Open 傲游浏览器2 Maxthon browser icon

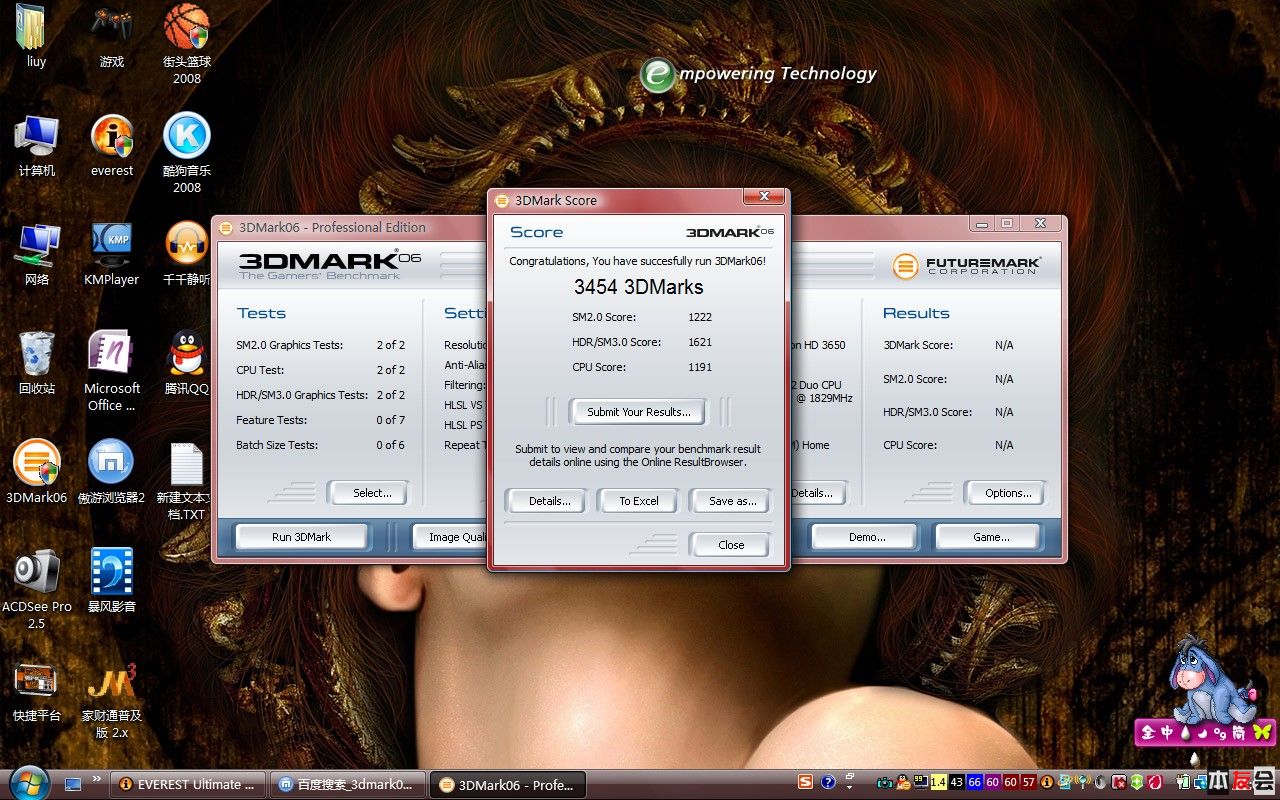(x=112, y=472)
